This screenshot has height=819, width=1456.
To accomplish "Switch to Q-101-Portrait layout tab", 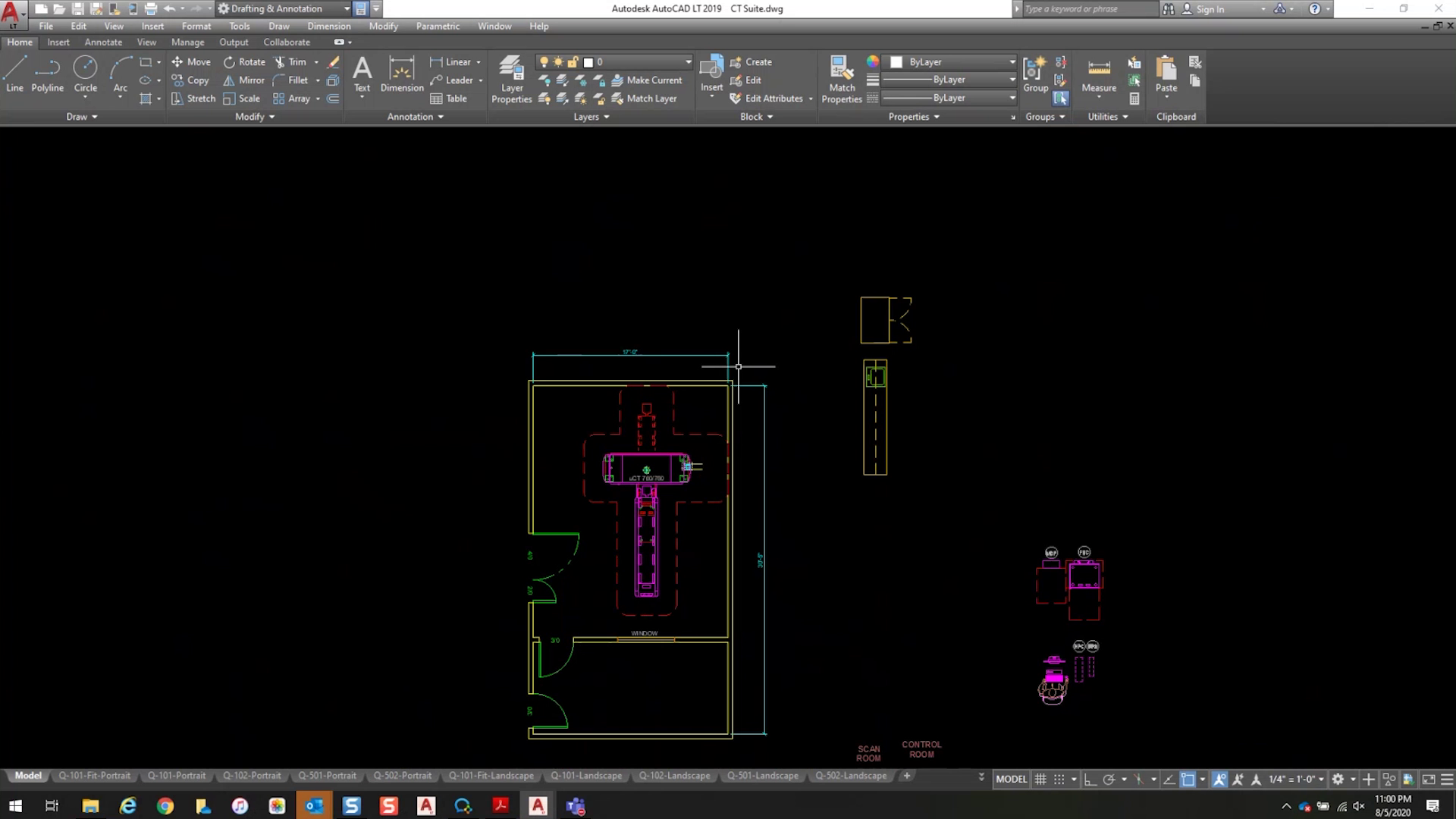I will tap(177, 776).
